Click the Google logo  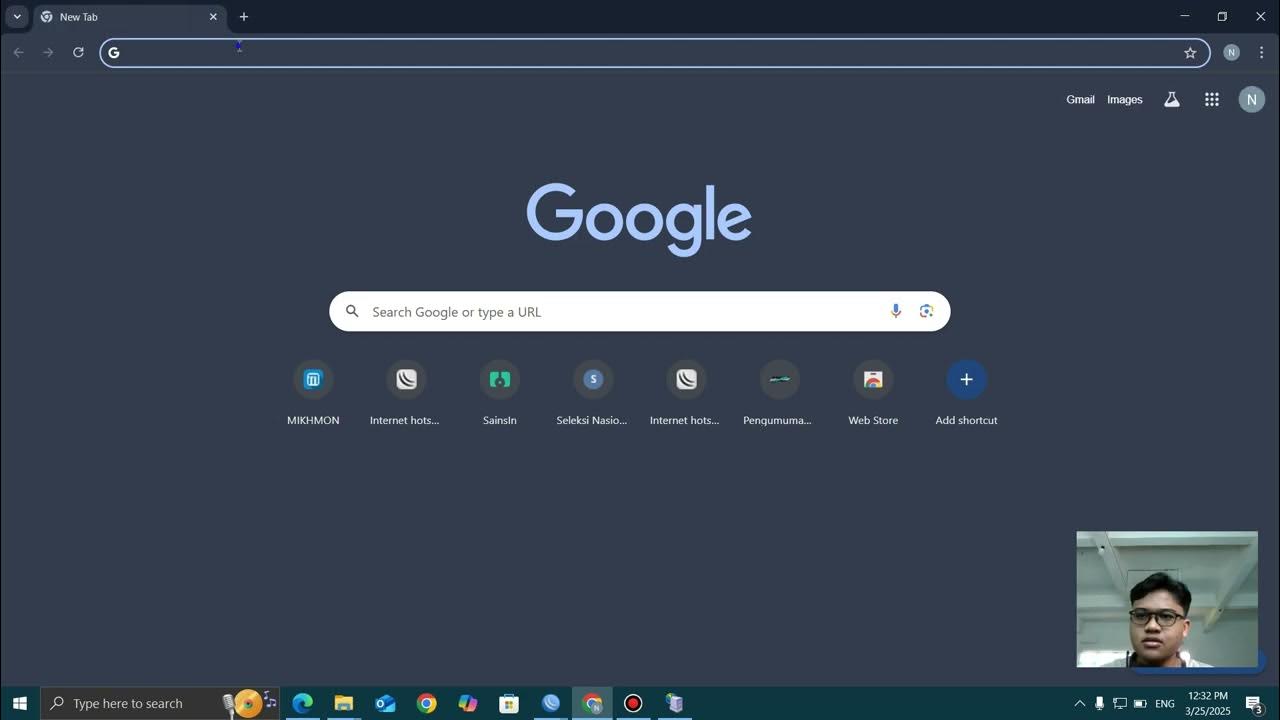[x=639, y=219]
